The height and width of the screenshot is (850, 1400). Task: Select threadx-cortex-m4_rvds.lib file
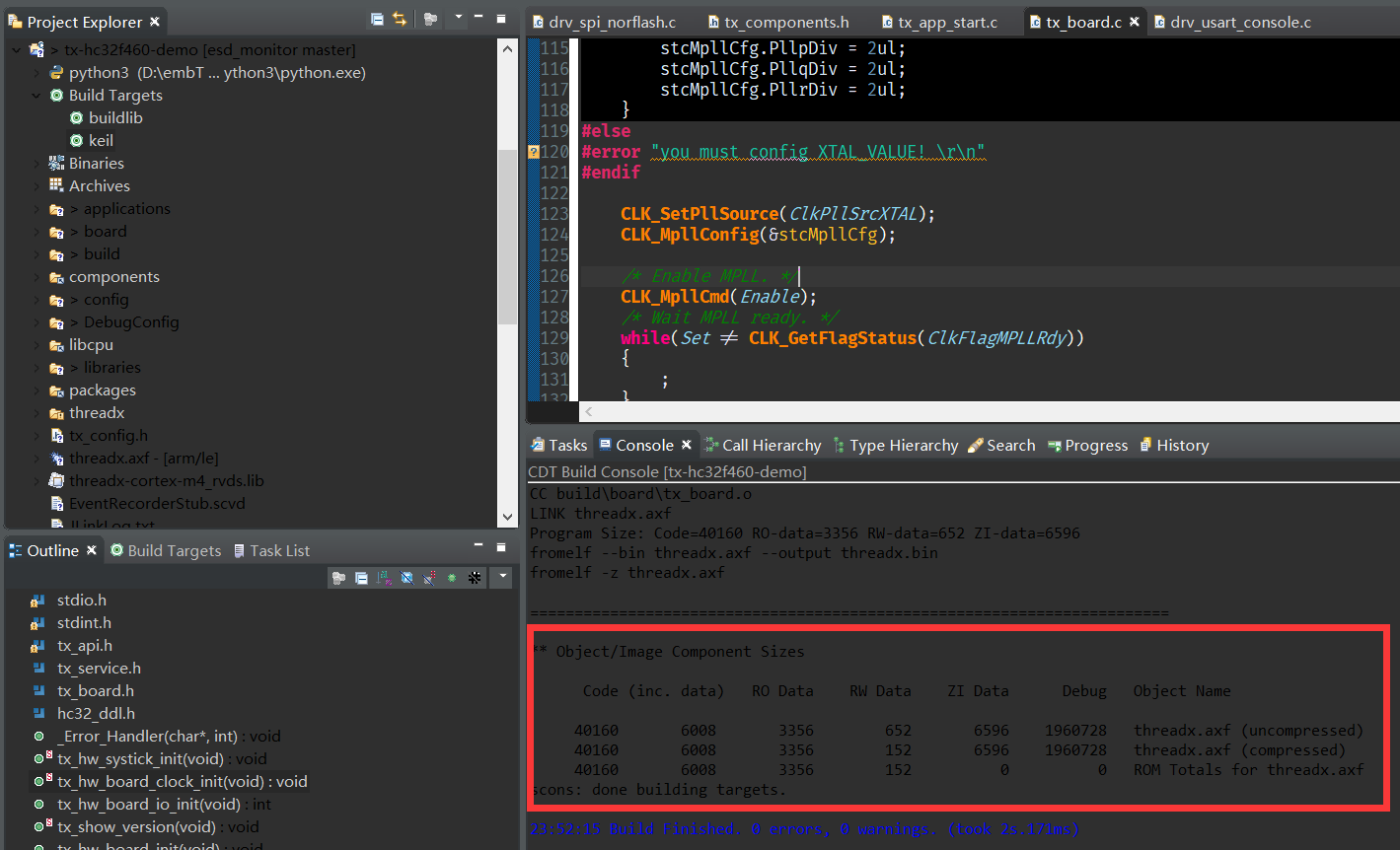pos(157,481)
